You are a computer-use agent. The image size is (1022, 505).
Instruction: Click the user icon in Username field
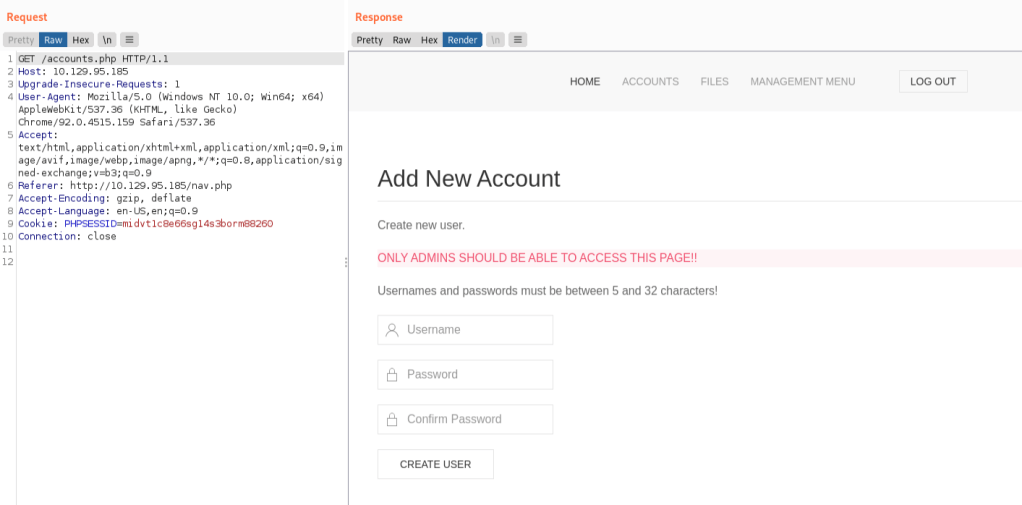click(x=392, y=330)
